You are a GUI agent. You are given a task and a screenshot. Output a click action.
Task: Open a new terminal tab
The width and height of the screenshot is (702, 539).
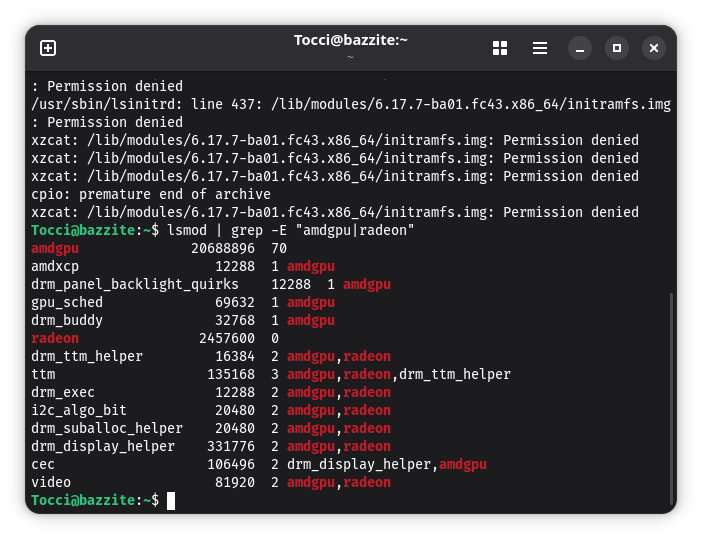(x=48, y=48)
